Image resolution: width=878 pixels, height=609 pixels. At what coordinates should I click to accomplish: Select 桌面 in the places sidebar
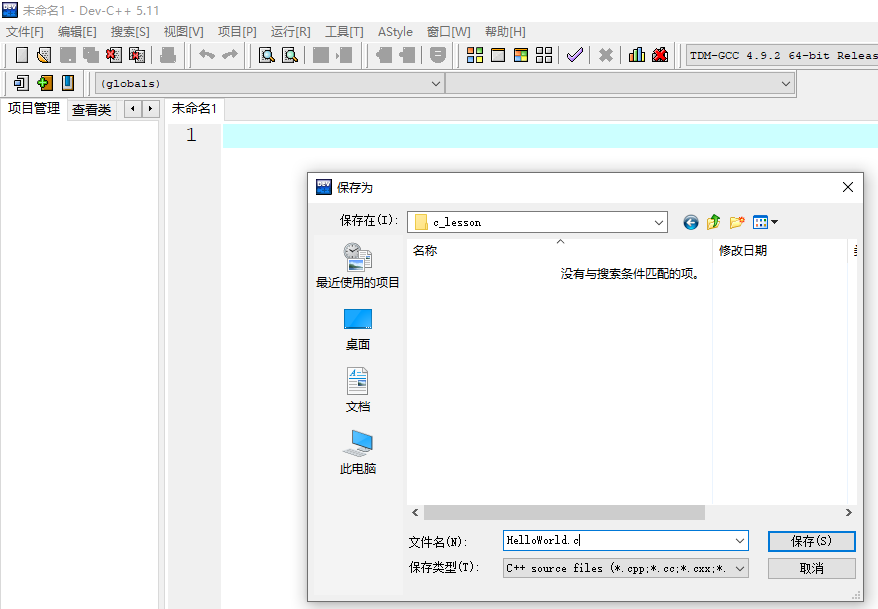358,329
